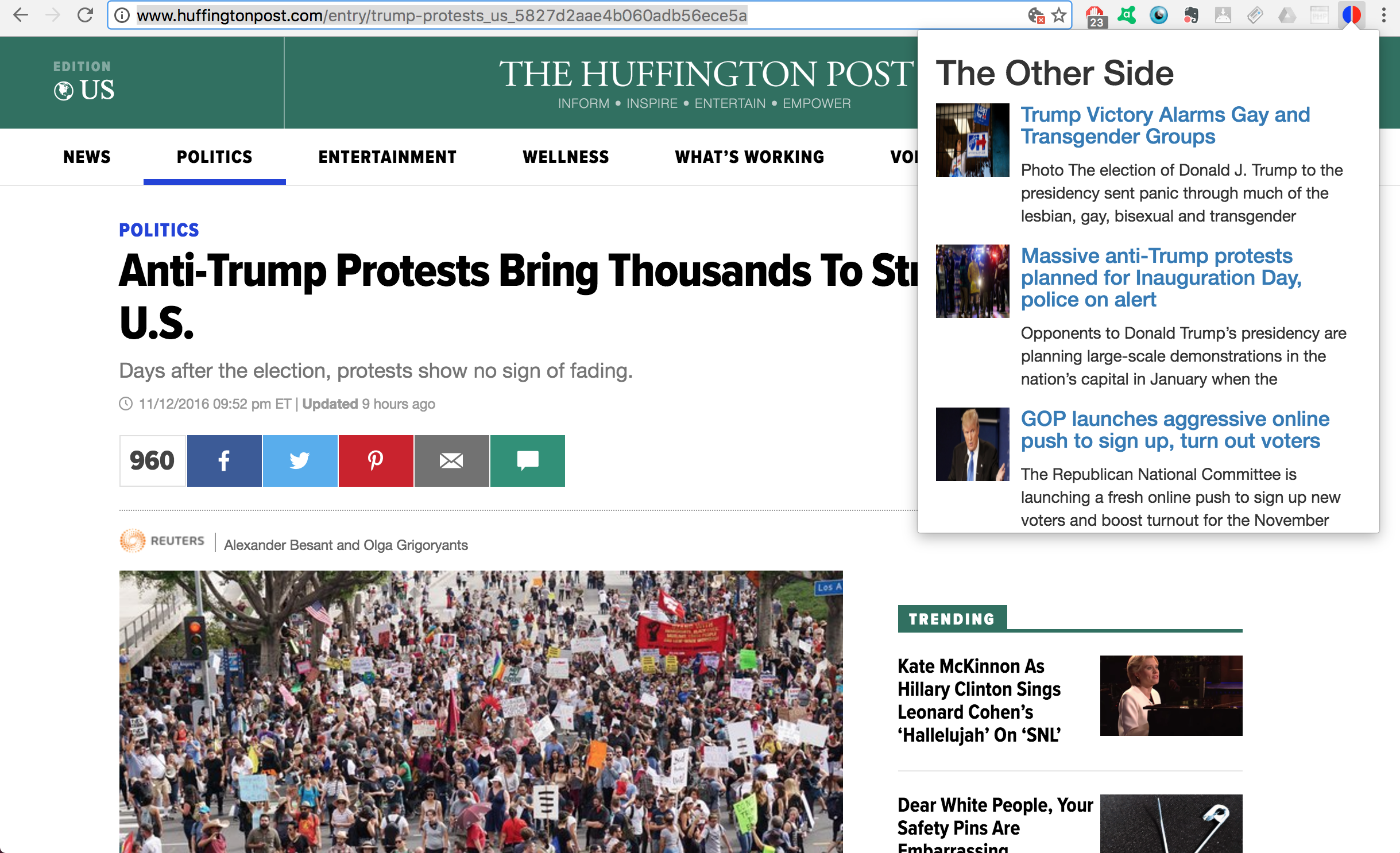Screen dimensions: 1400x853
Task: Click the Kate McKinnon SNL trending thumbnail
Action: point(1170,695)
